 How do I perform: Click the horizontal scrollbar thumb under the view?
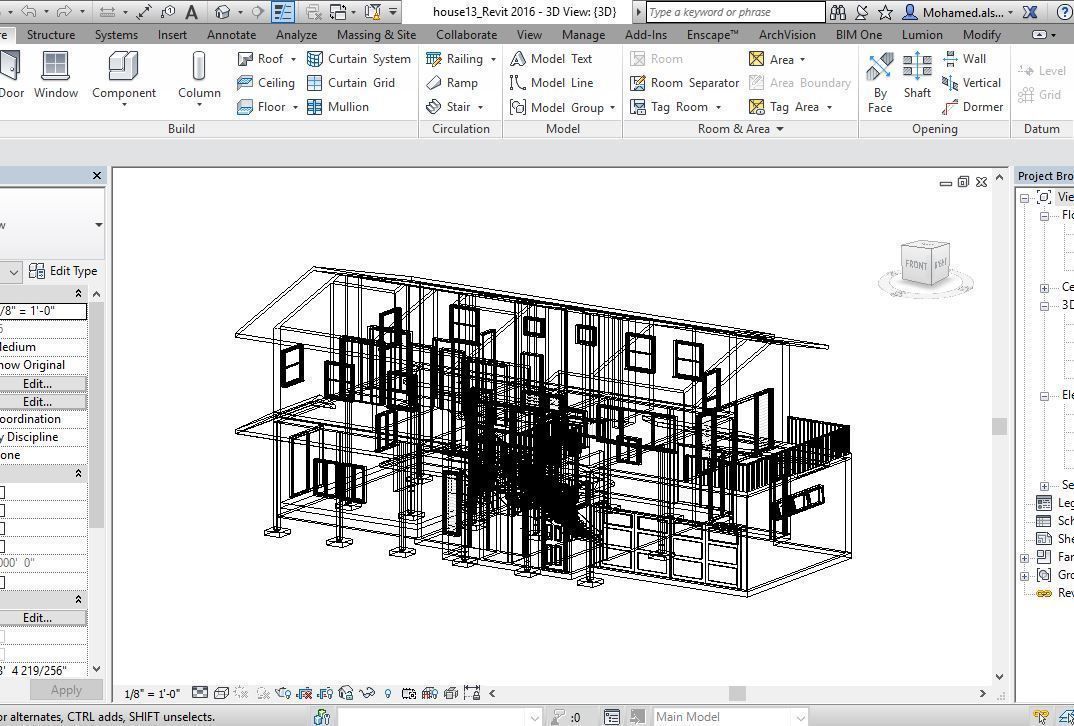point(737,693)
